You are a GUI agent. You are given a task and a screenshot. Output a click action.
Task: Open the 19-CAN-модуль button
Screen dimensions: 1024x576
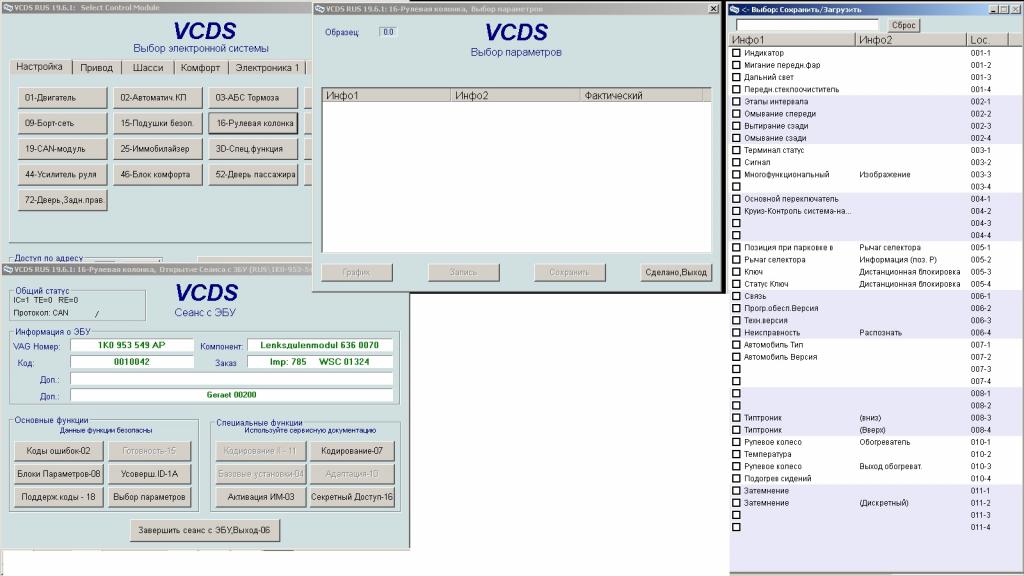pyautogui.click(x=63, y=149)
